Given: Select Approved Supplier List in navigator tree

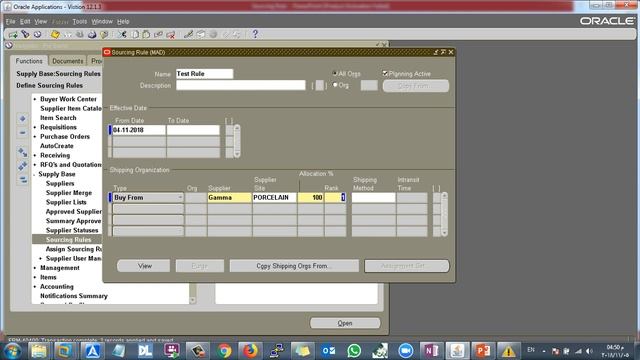Looking at the screenshot, I should 73,212.
